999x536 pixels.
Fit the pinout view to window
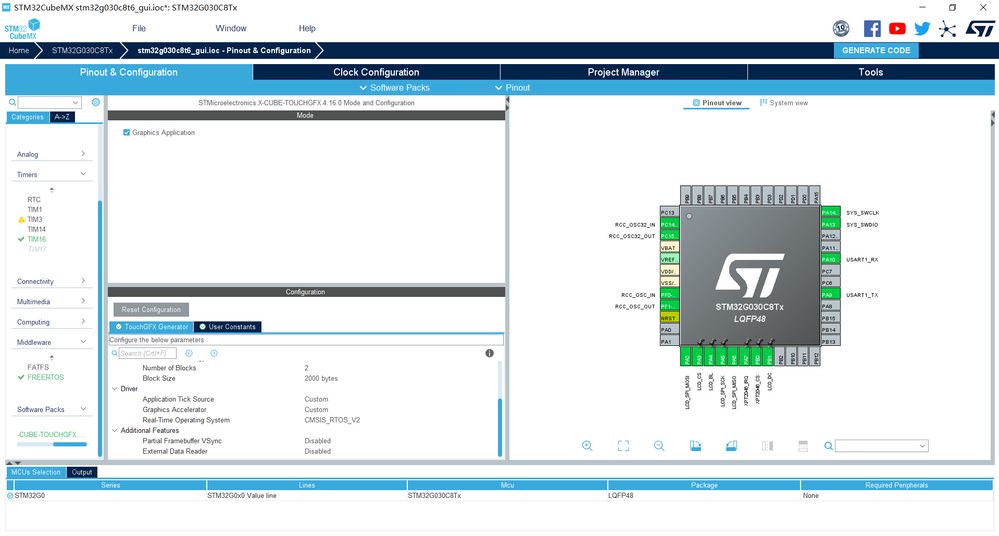623,446
